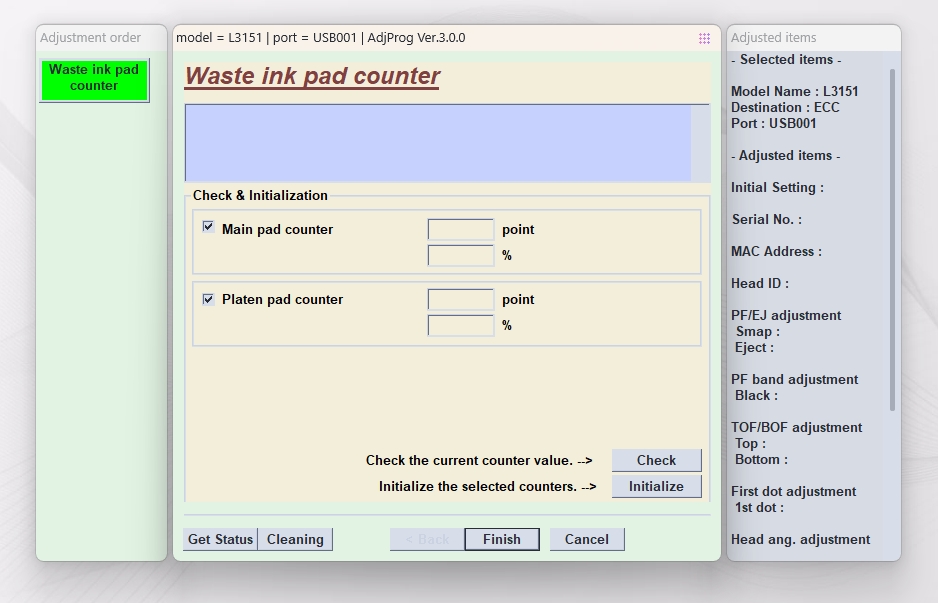Click the Waste ink pad counter heading
Viewport: 938px width, 603px height.
click(x=312, y=77)
